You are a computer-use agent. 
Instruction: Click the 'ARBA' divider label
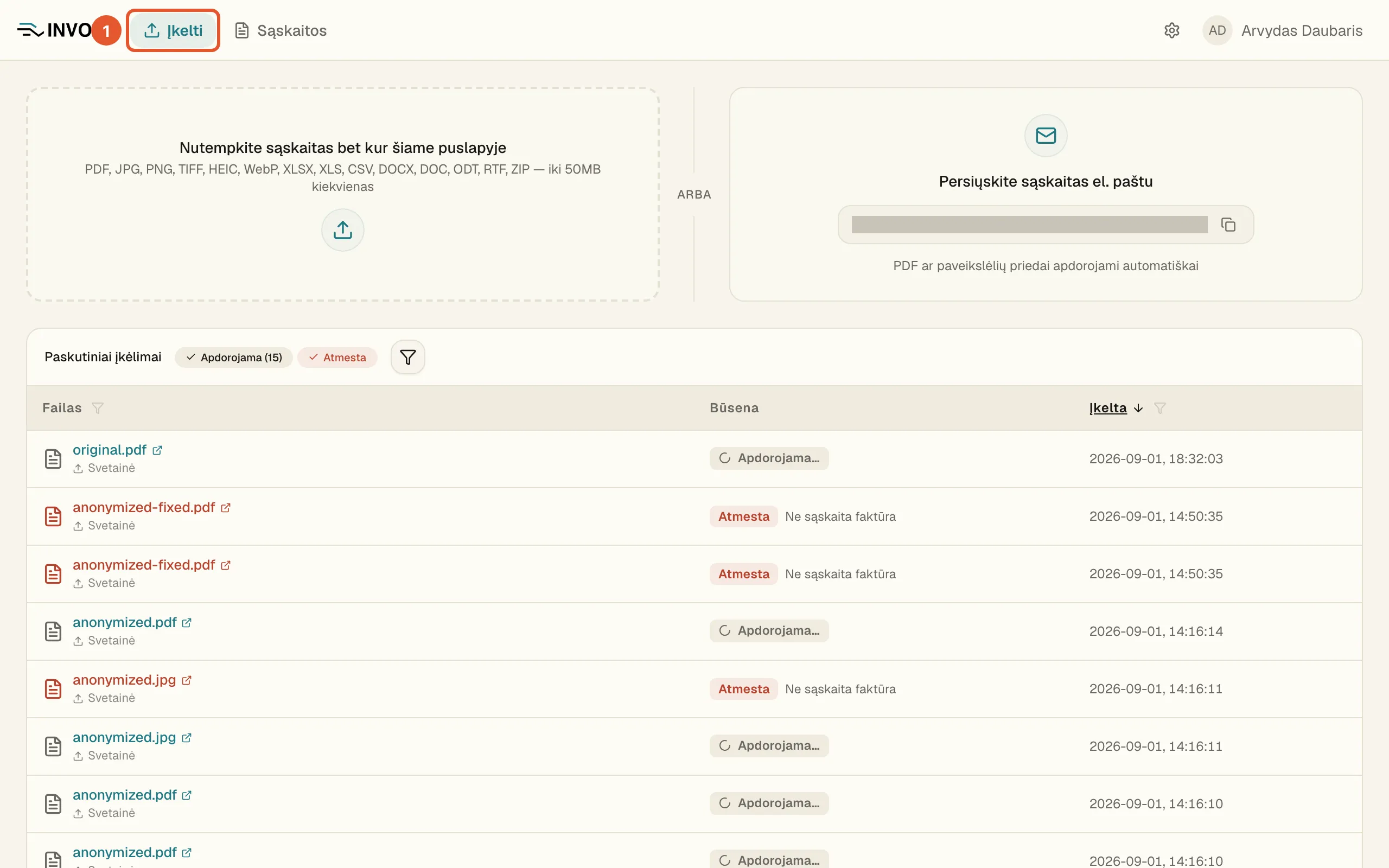[x=694, y=195]
